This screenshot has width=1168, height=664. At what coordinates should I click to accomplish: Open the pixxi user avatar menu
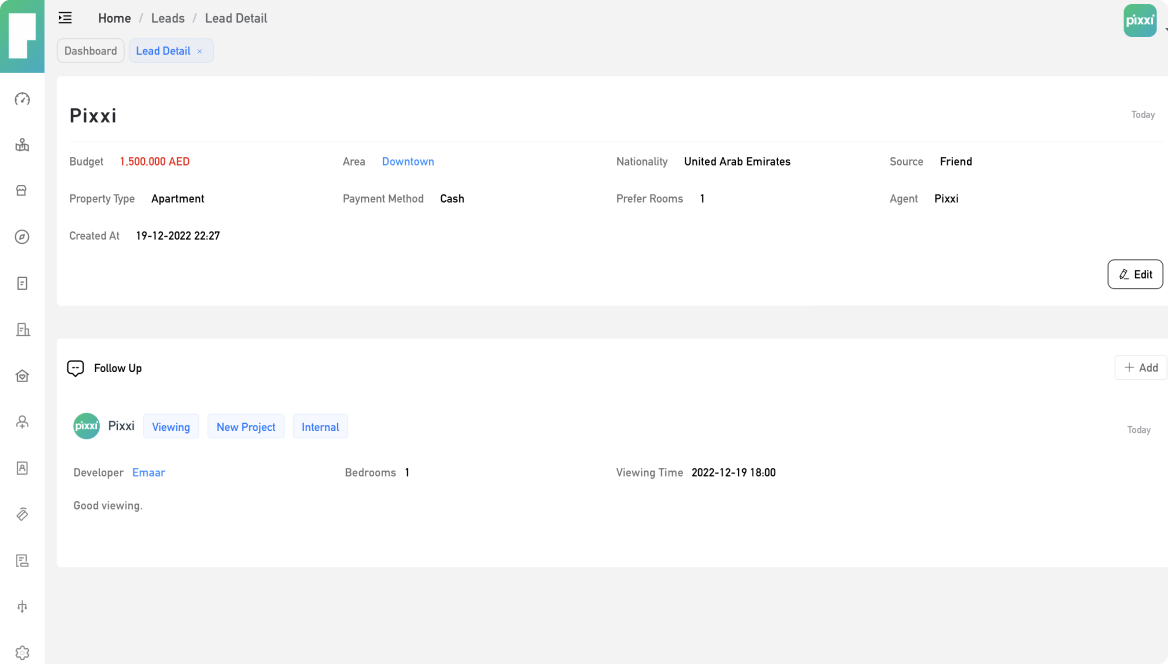tap(1140, 21)
